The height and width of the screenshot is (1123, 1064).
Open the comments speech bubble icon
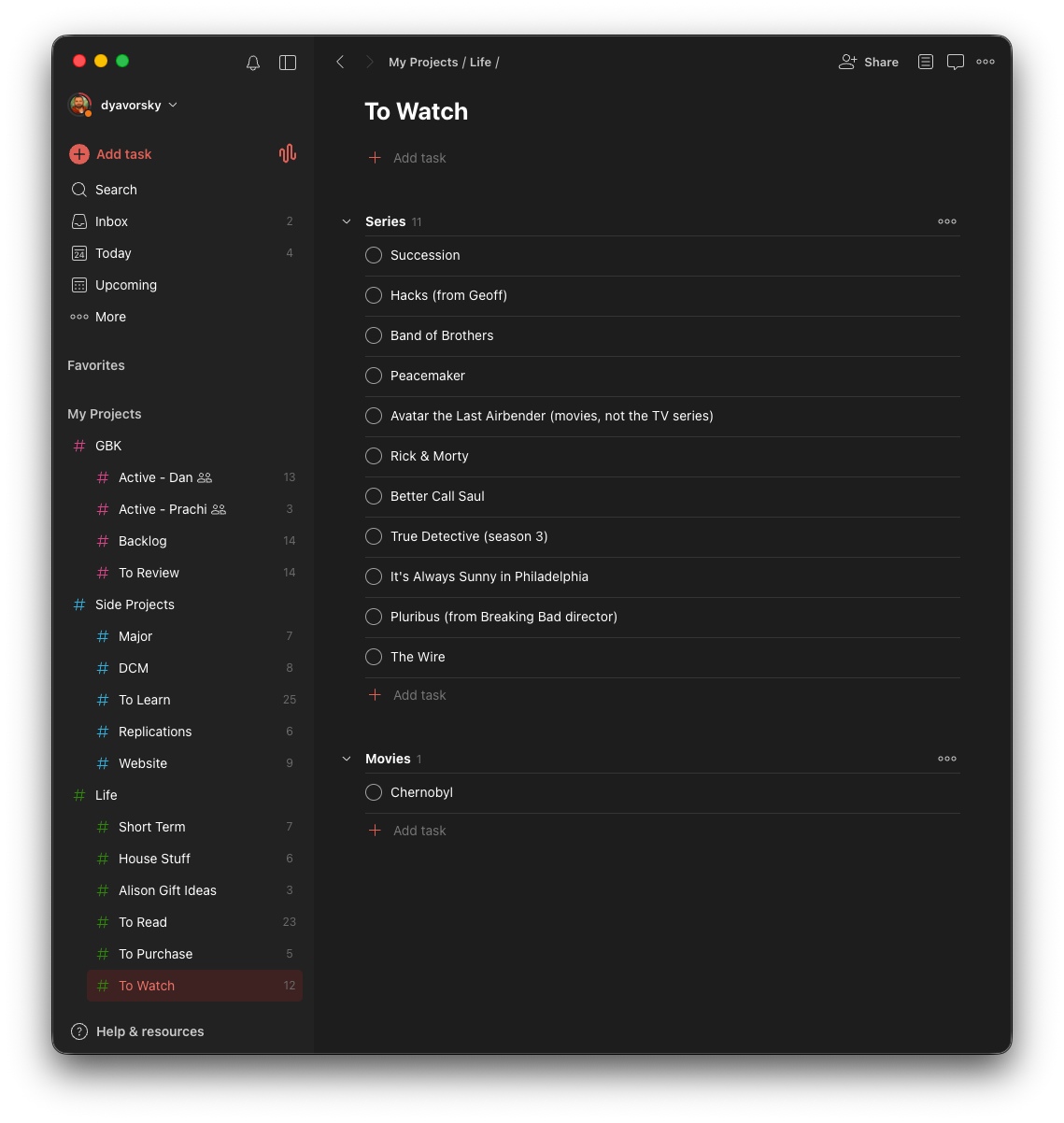pos(956,63)
